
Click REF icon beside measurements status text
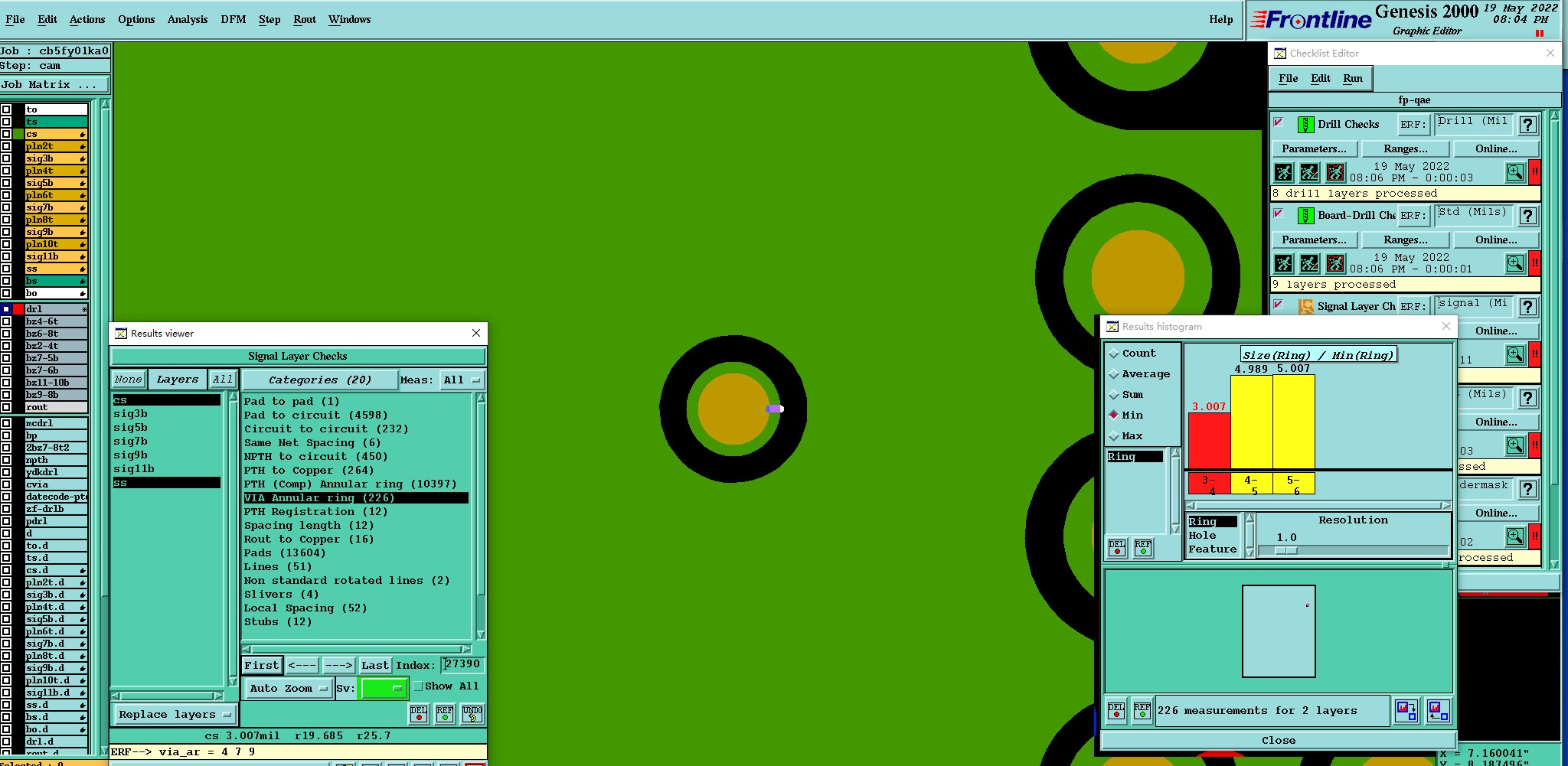click(1142, 711)
